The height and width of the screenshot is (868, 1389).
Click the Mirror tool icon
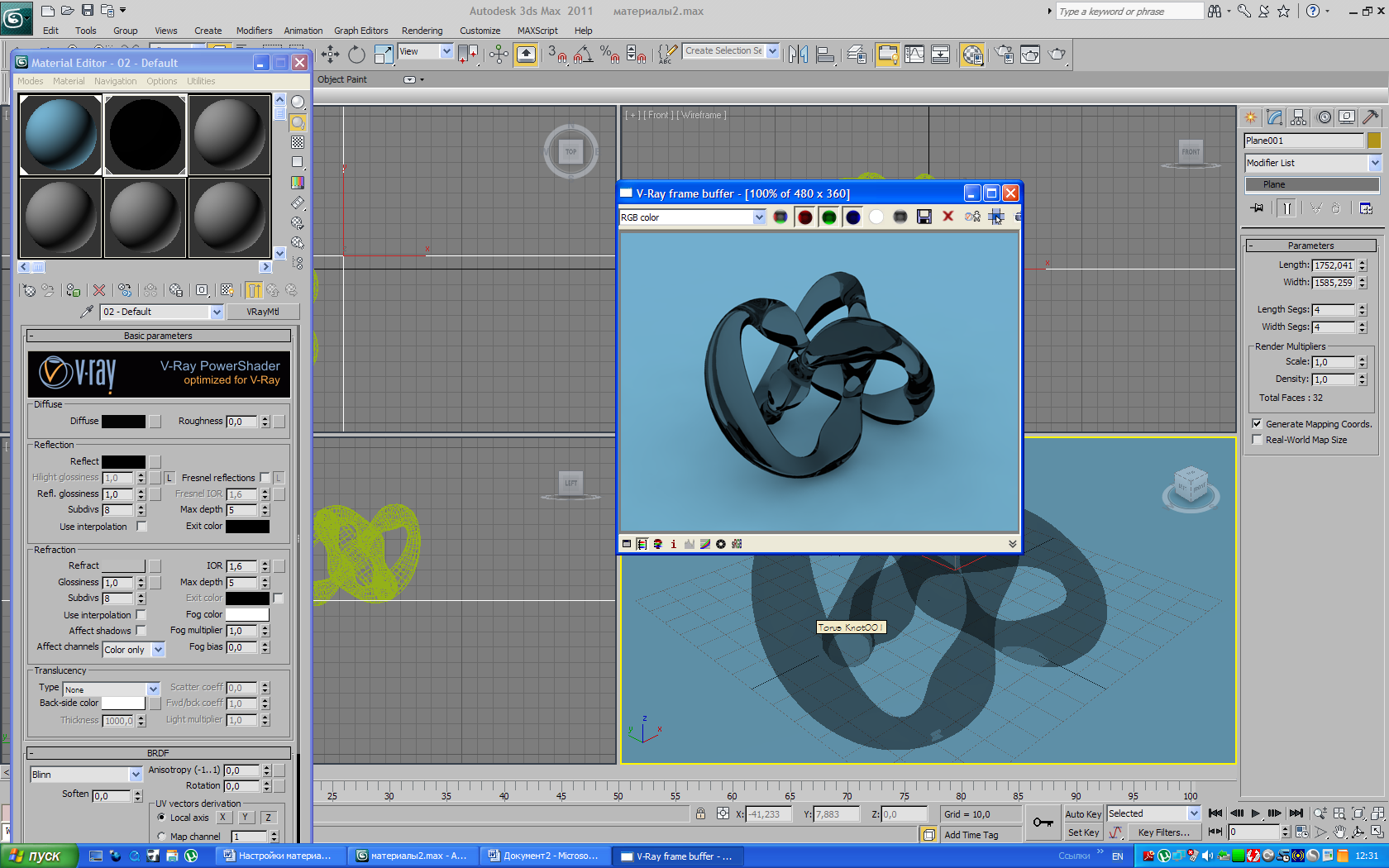798,55
